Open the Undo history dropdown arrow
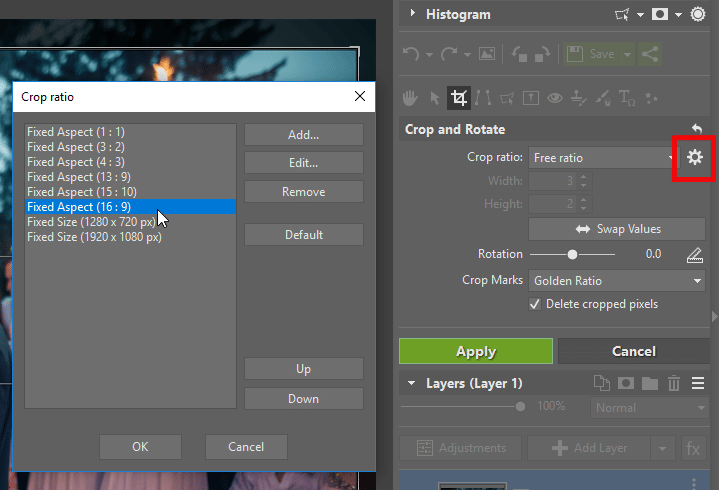 click(429, 55)
